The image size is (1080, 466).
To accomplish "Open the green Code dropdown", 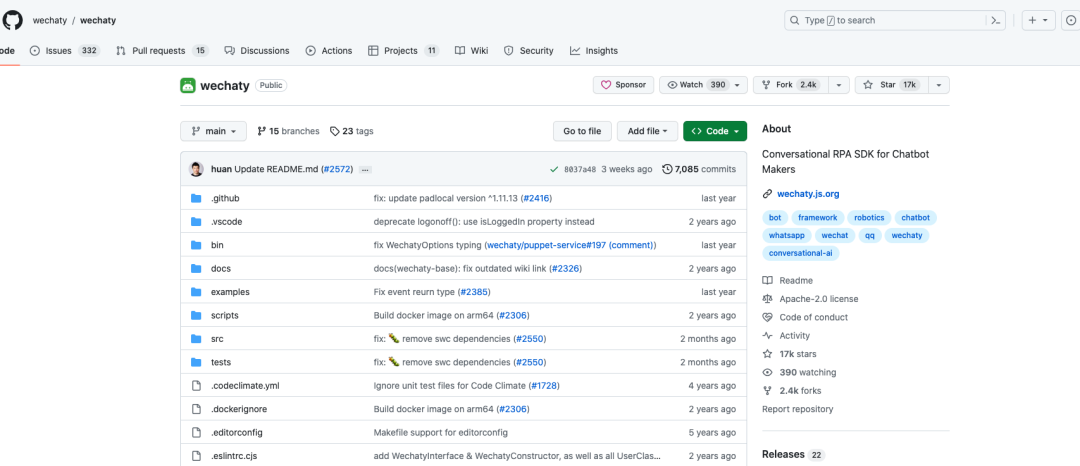I will (x=715, y=131).
